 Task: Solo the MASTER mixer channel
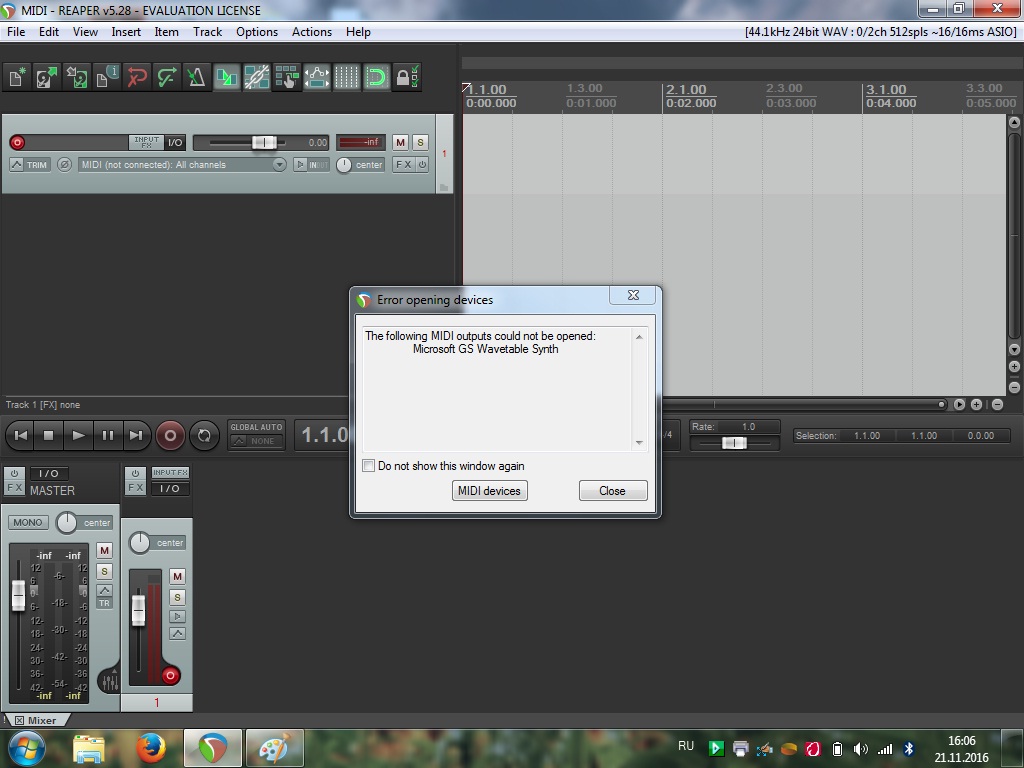pos(104,571)
